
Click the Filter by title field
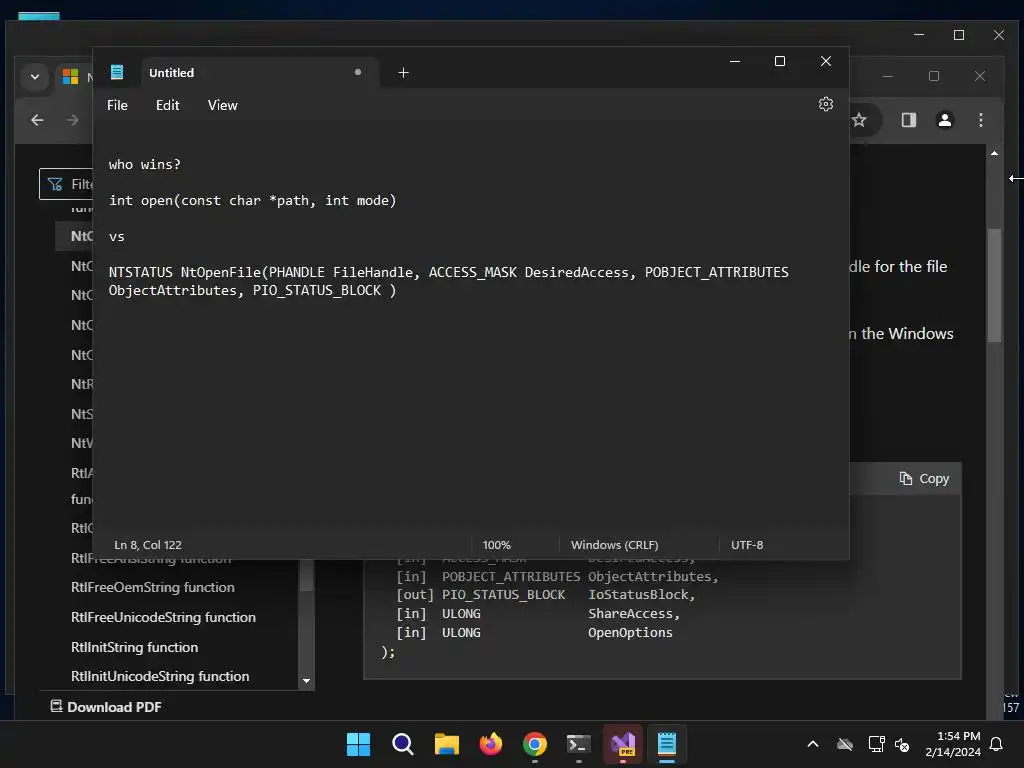pos(66,184)
